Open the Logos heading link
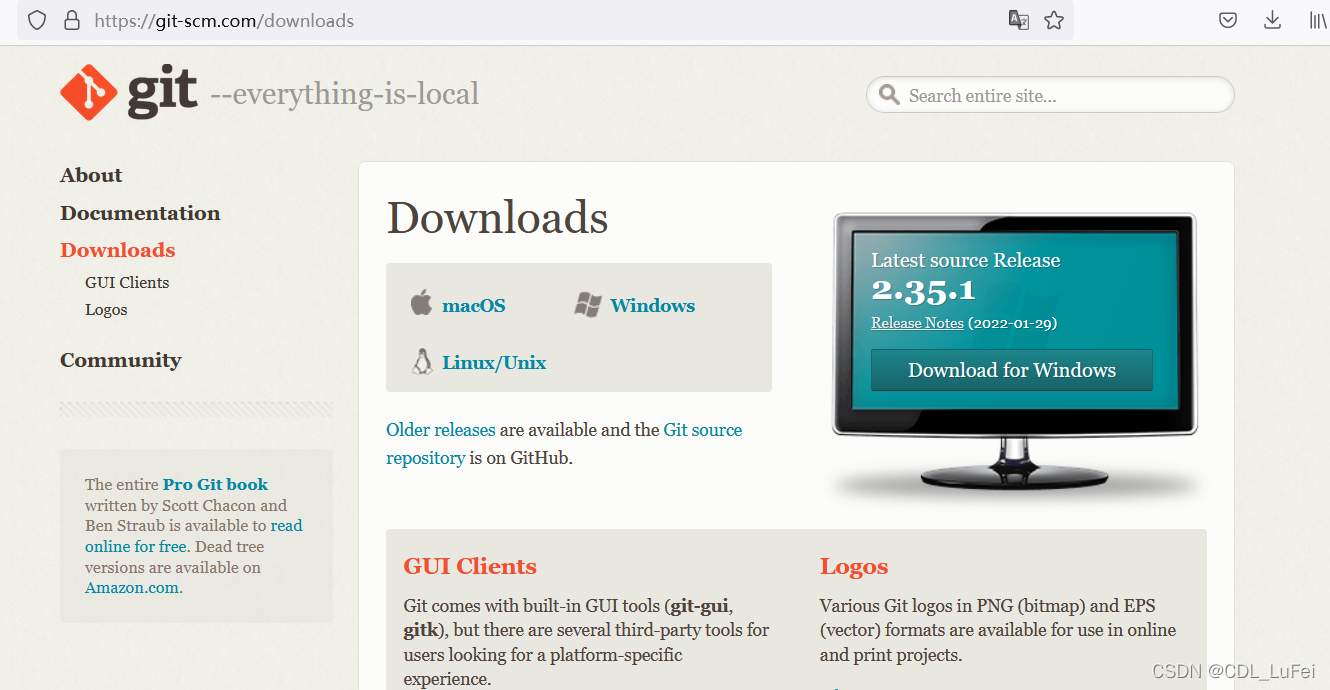Viewport: 1330px width, 690px height. pos(854,567)
